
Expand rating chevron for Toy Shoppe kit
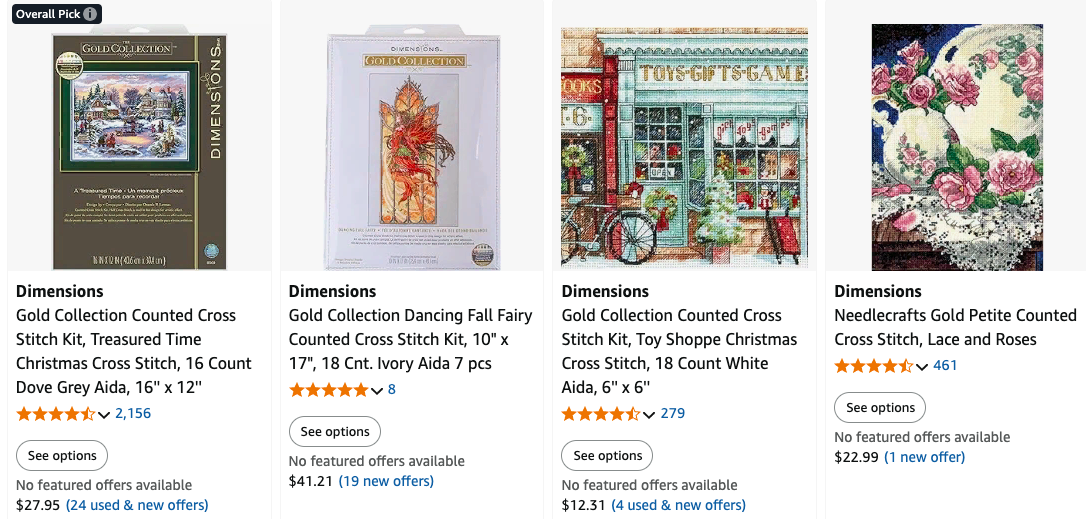(x=649, y=414)
